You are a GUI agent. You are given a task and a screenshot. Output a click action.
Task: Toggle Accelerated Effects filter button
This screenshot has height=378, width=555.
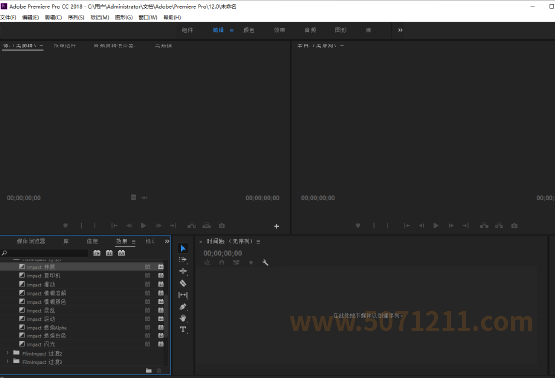tap(97, 253)
